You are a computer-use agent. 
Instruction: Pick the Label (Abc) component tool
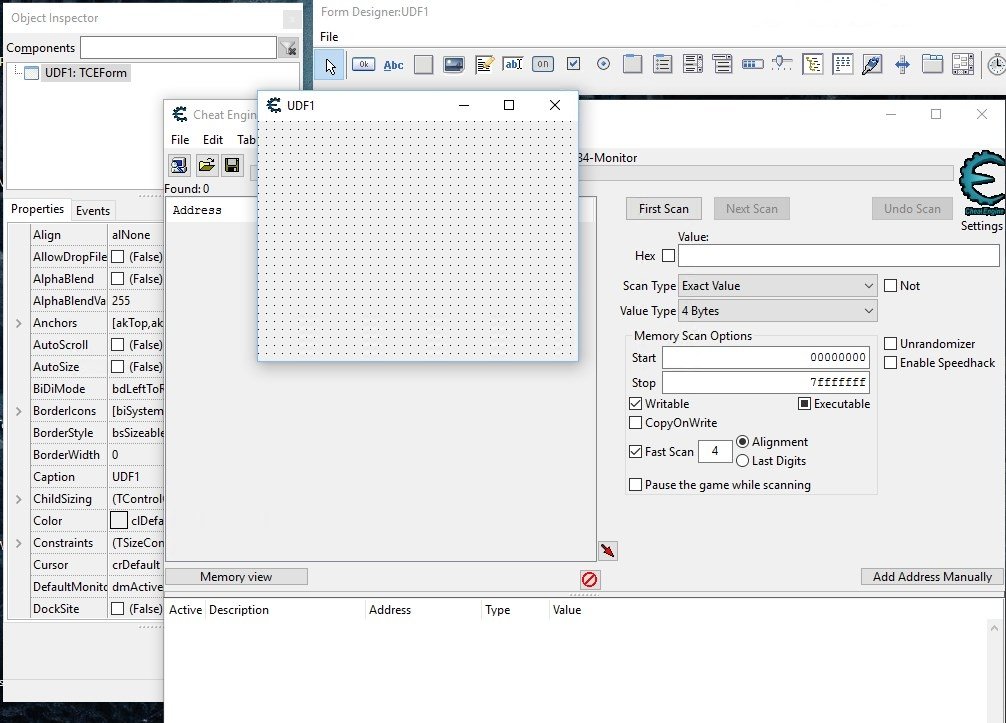click(x=394, y=65)
